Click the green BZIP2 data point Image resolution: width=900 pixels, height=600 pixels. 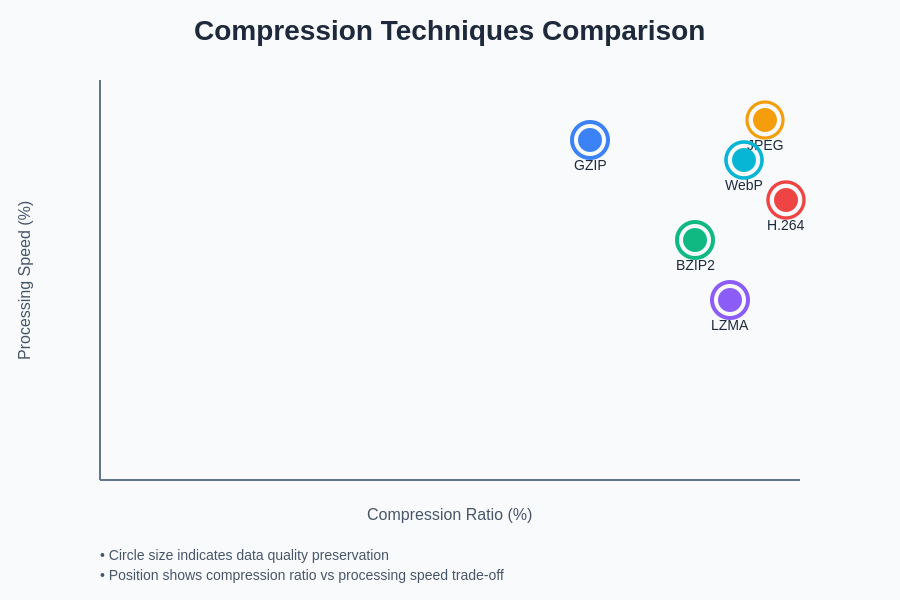[x=695, y=240]
